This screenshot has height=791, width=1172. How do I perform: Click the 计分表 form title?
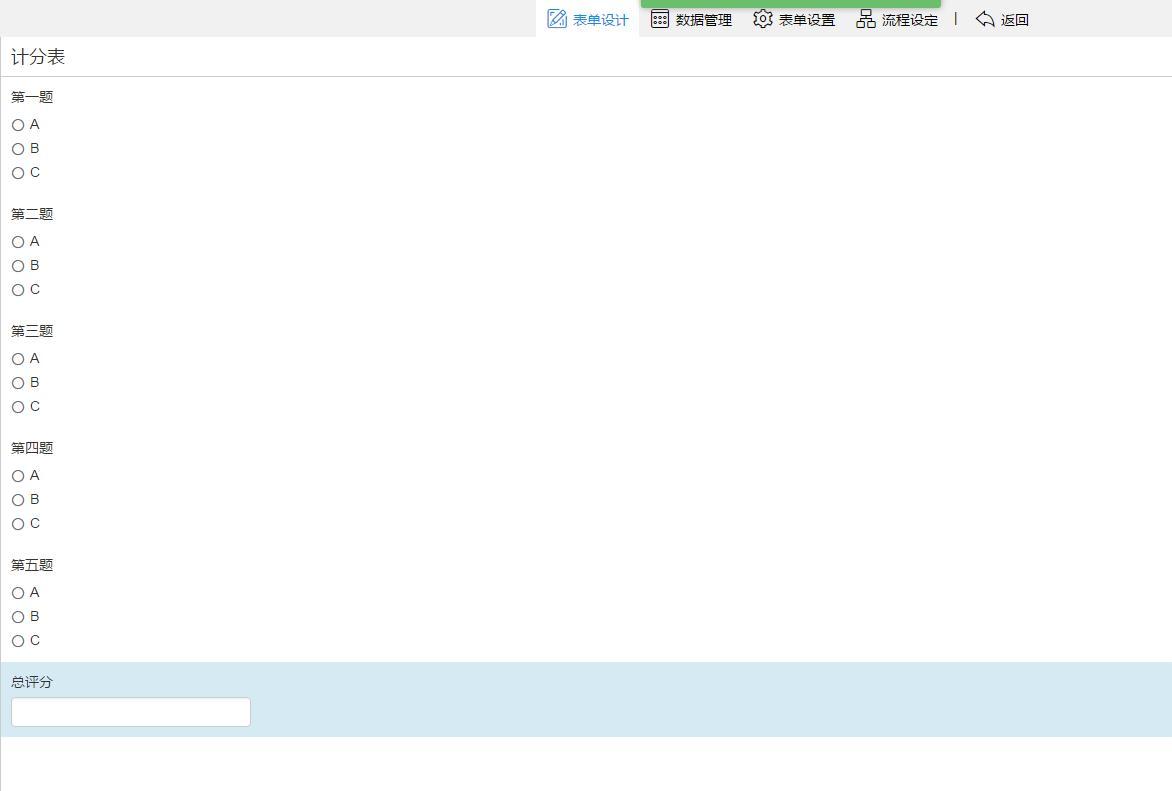point(38,57)
